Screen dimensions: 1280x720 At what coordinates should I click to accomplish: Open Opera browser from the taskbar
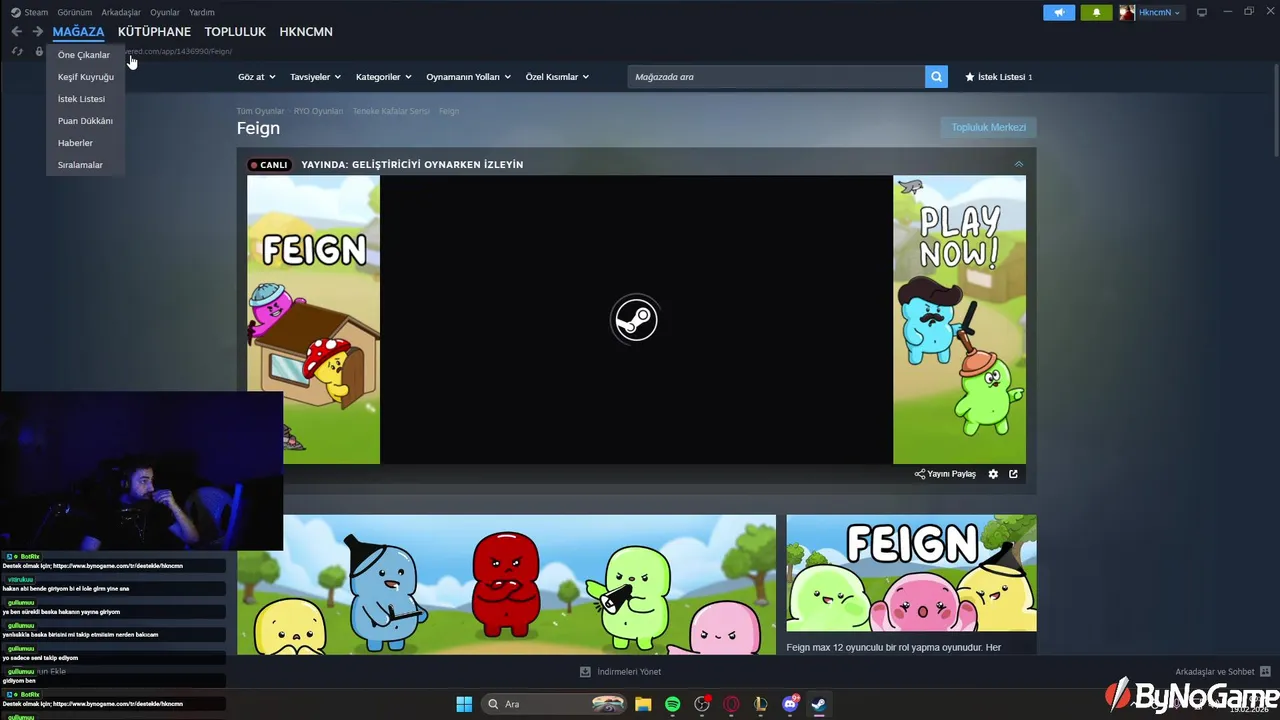point(732,704)
